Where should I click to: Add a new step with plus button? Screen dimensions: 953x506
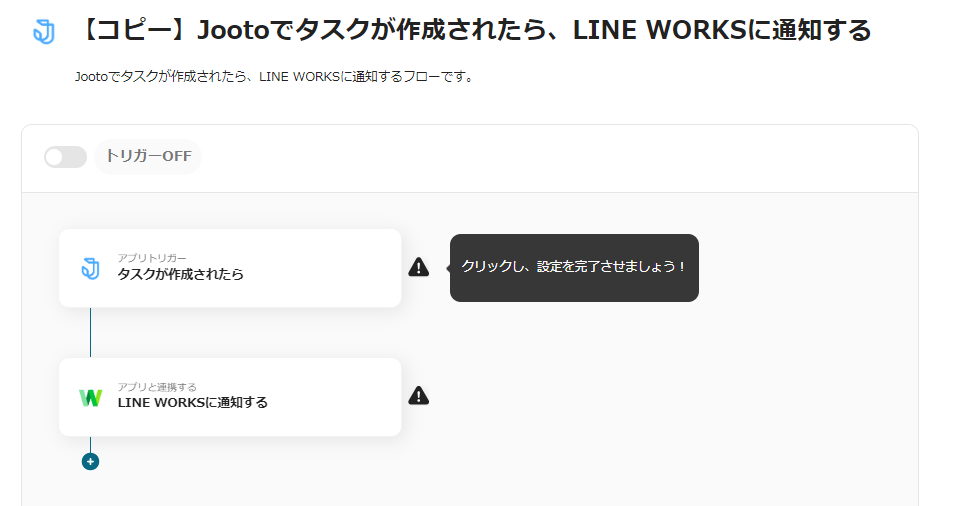[91, 462]
